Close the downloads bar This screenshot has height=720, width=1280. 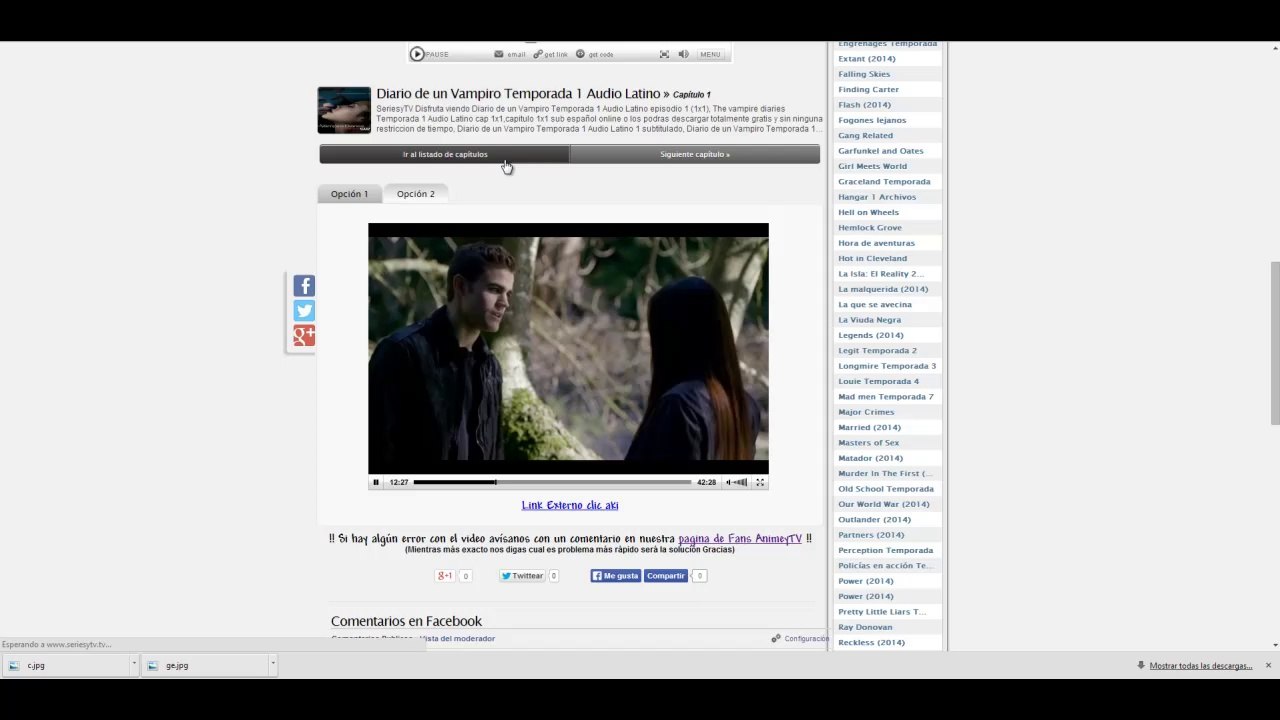(x=1268, y=665)
